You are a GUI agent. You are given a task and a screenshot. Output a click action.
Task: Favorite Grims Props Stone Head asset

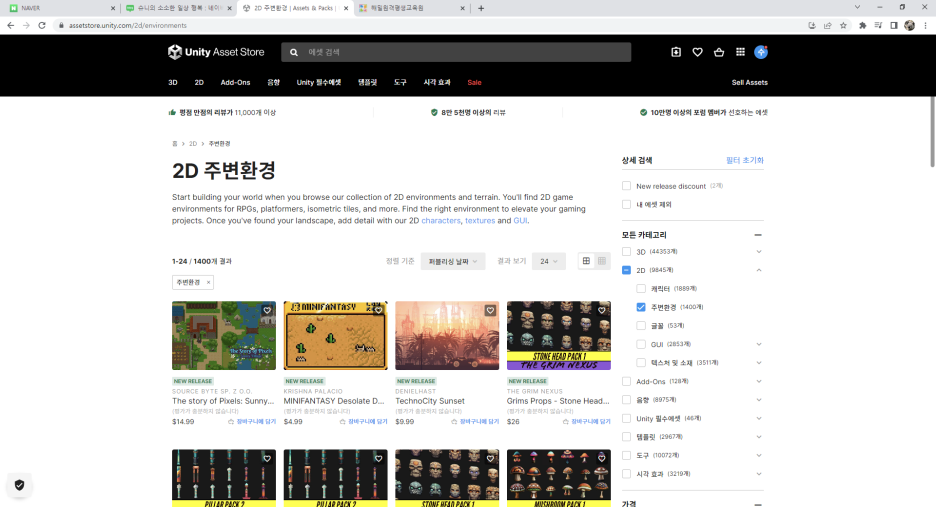(602, 310)
